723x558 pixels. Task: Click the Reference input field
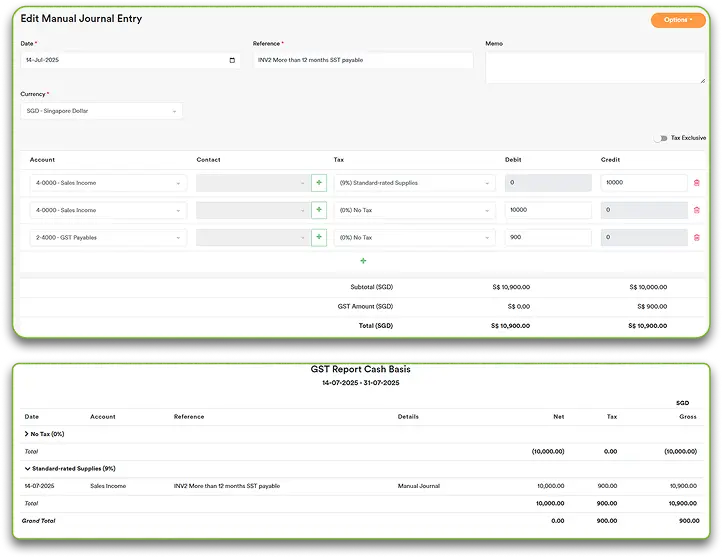click(x=362, y=61)
